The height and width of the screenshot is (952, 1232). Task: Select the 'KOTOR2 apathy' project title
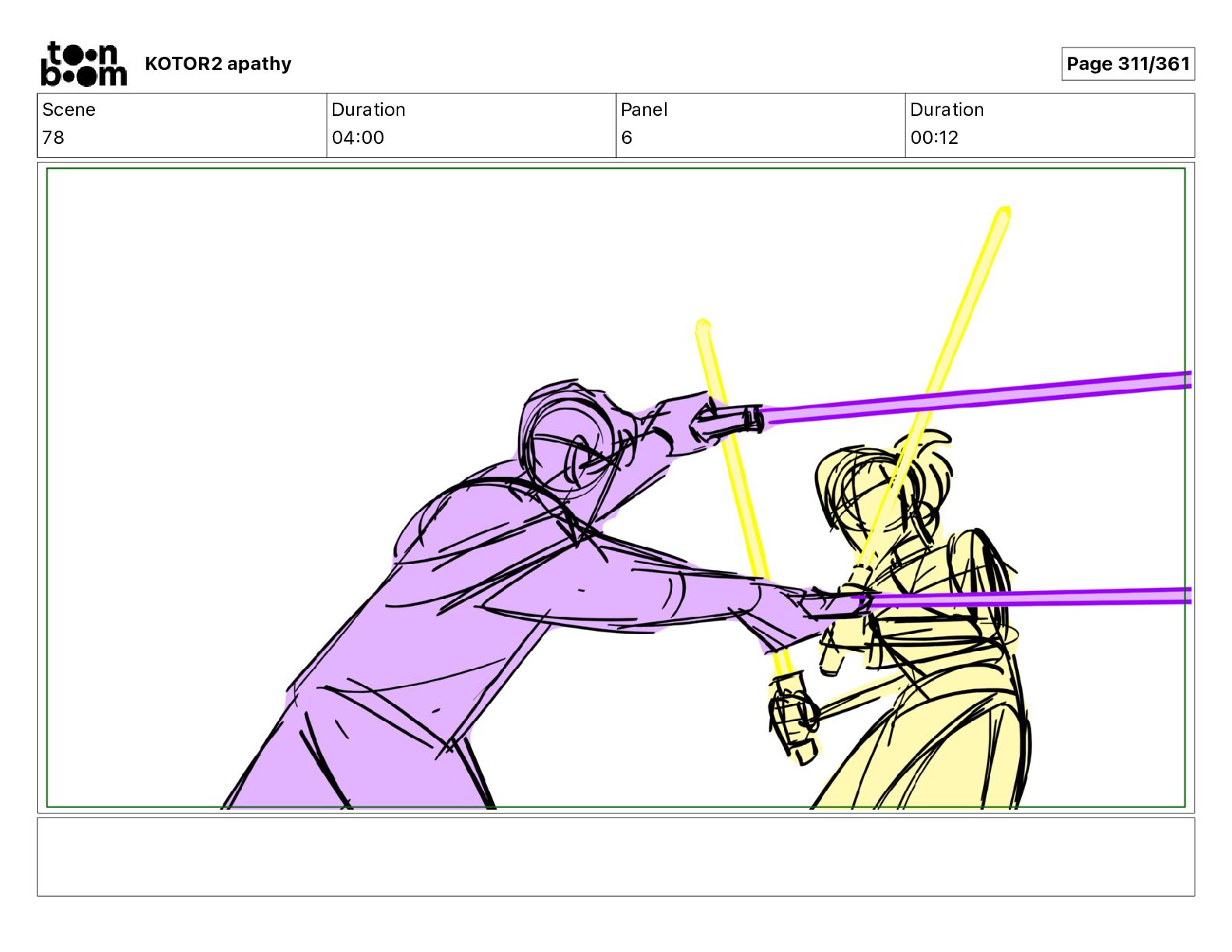[218, 64]
